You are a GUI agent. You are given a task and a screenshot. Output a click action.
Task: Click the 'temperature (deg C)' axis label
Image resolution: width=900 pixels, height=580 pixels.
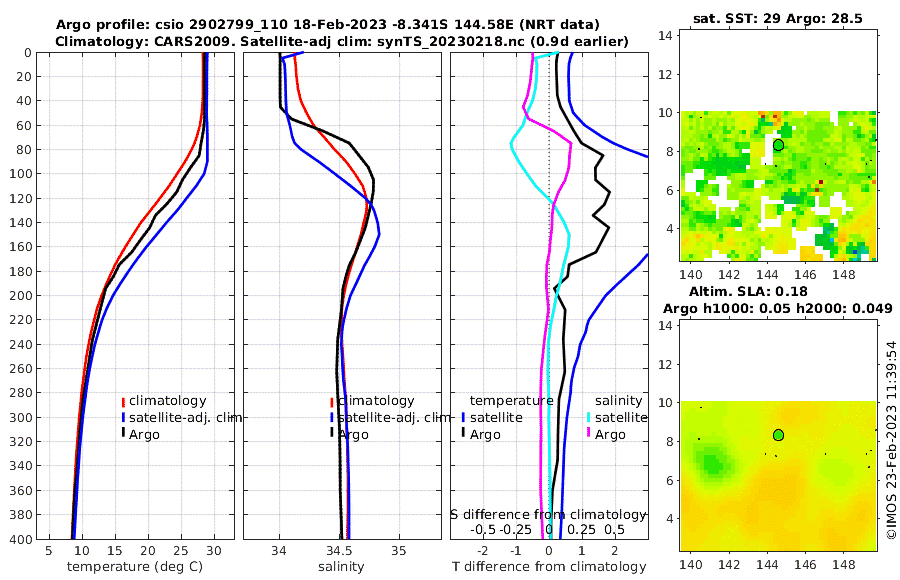[x=135, y=567]
